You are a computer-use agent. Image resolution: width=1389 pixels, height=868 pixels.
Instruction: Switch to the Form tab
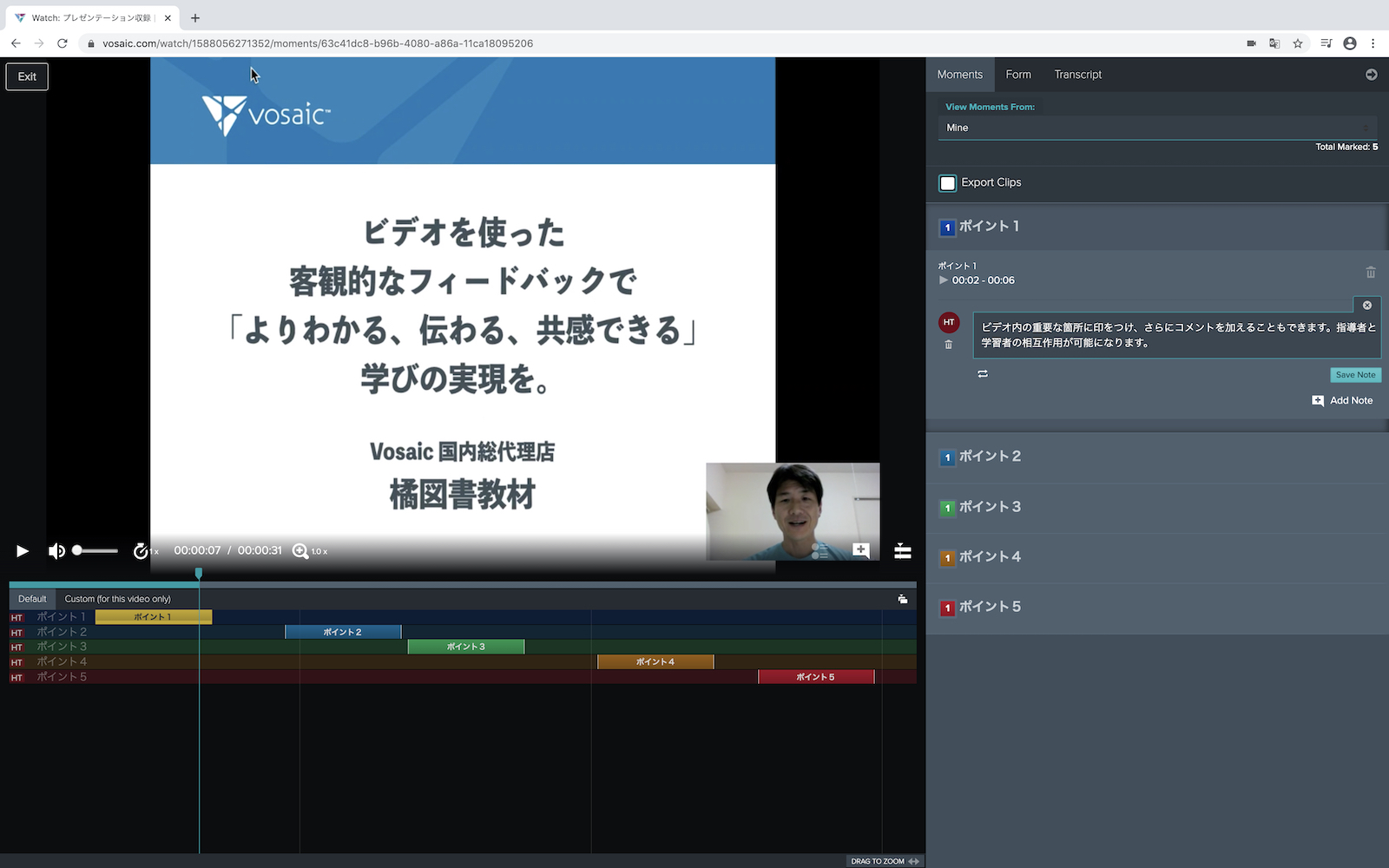(x=1018, y=75)
